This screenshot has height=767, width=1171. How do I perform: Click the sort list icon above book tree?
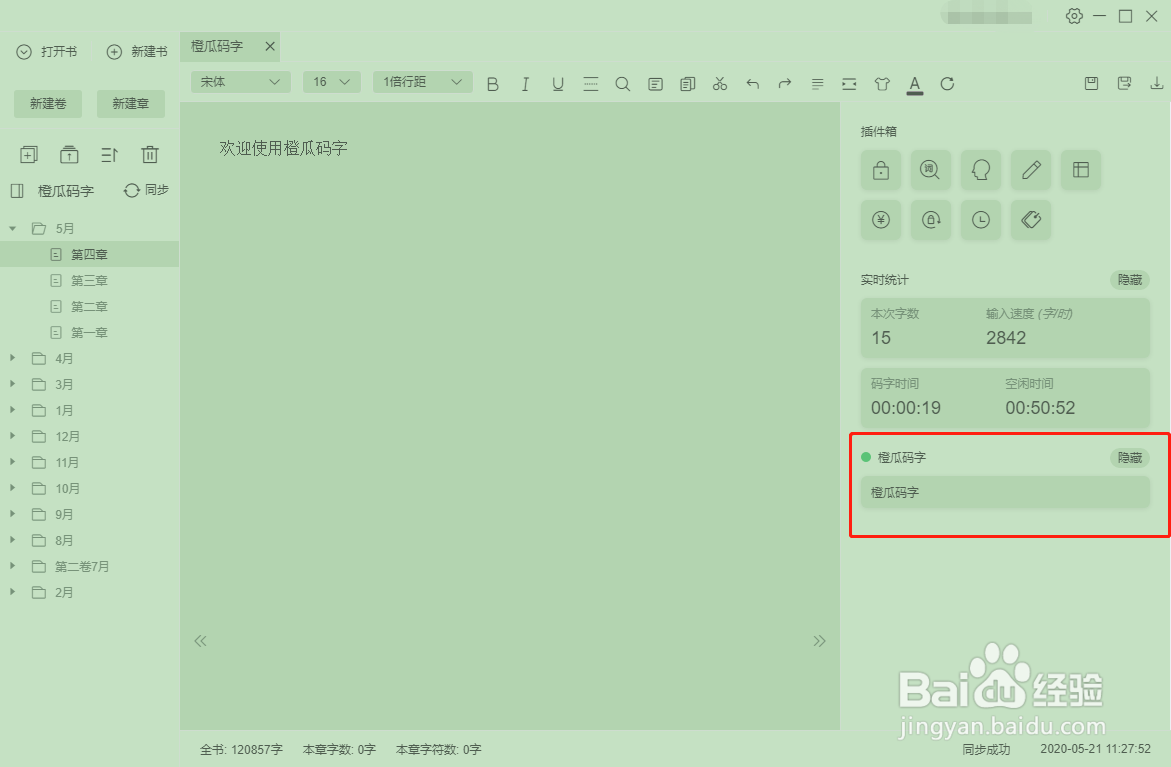(x=109, y=155)
